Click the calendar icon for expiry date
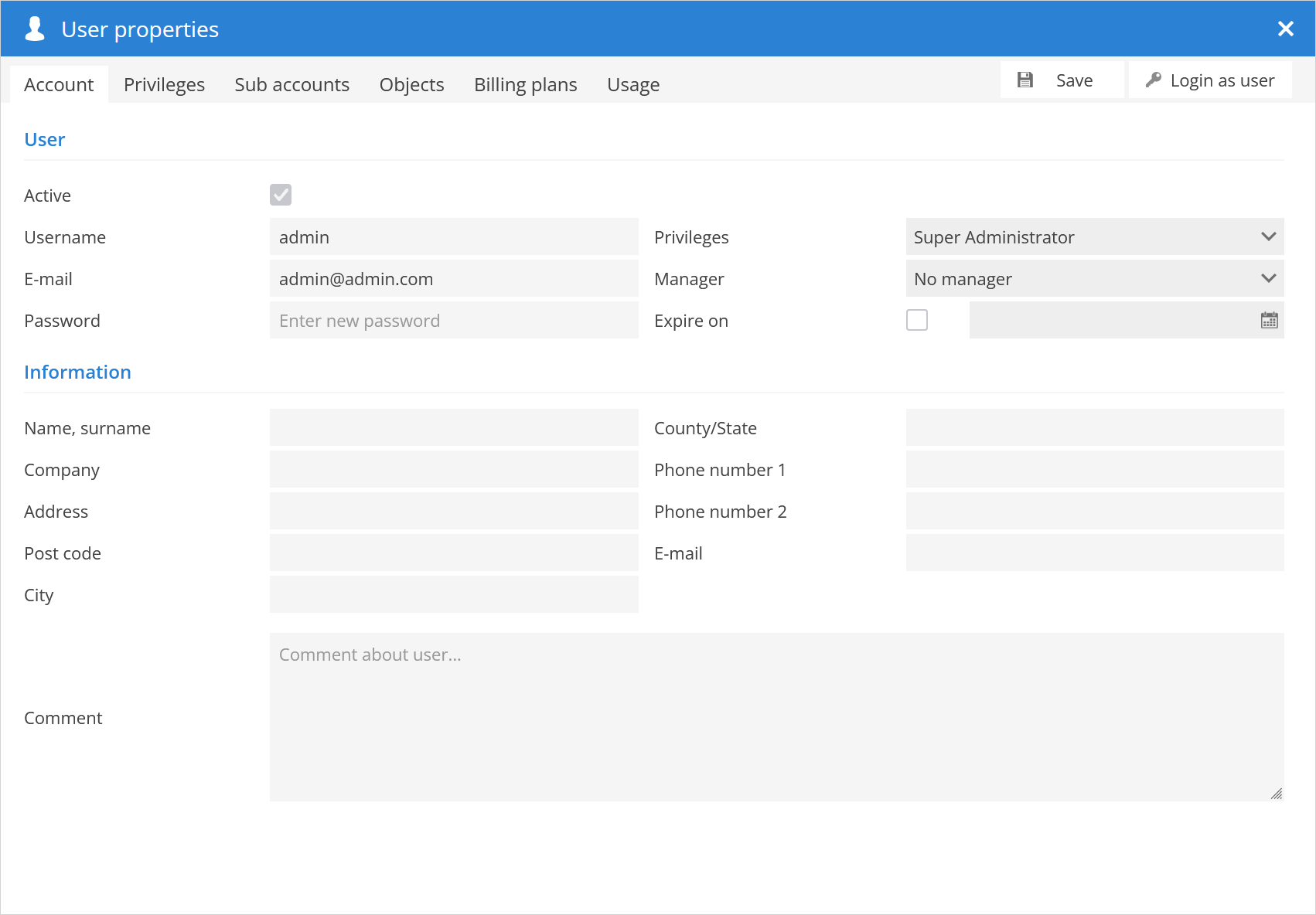 (1269, 321)
